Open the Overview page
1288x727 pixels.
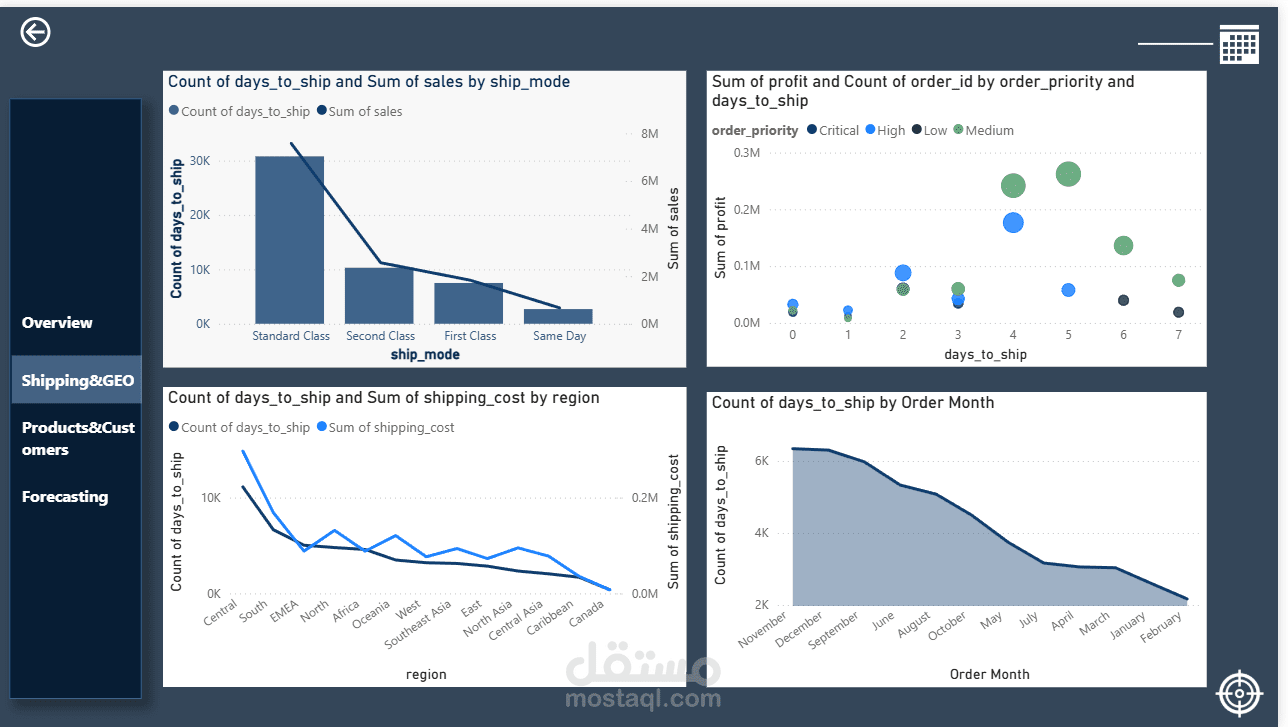pyautogui.click(x=57, y=323)
